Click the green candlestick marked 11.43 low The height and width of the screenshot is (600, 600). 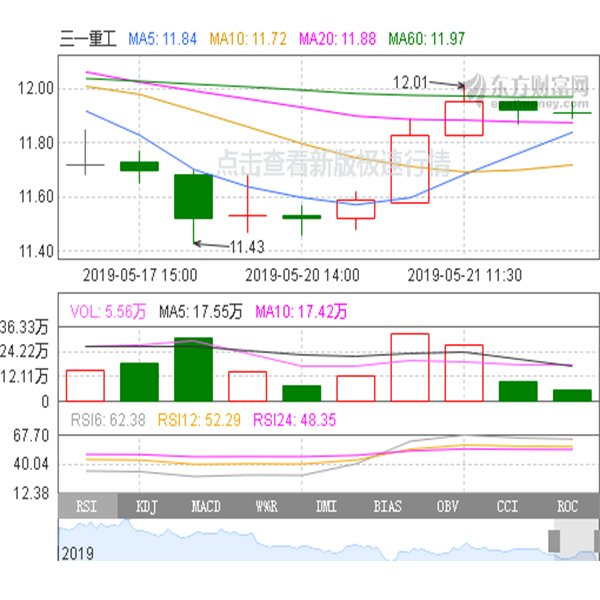click(x=193, y=196)
